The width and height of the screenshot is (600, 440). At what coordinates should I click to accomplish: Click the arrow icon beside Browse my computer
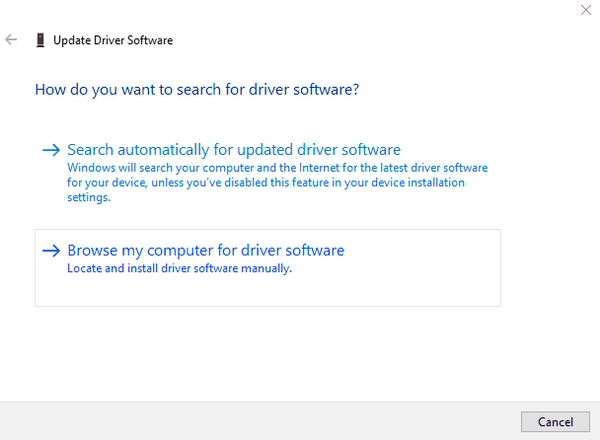click(x=51, y=251)
